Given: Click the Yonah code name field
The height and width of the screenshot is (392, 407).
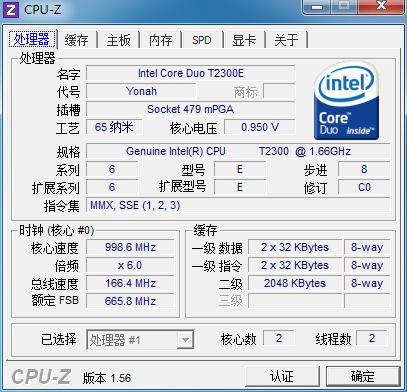Looking at the screenshot, I should 141,91.
